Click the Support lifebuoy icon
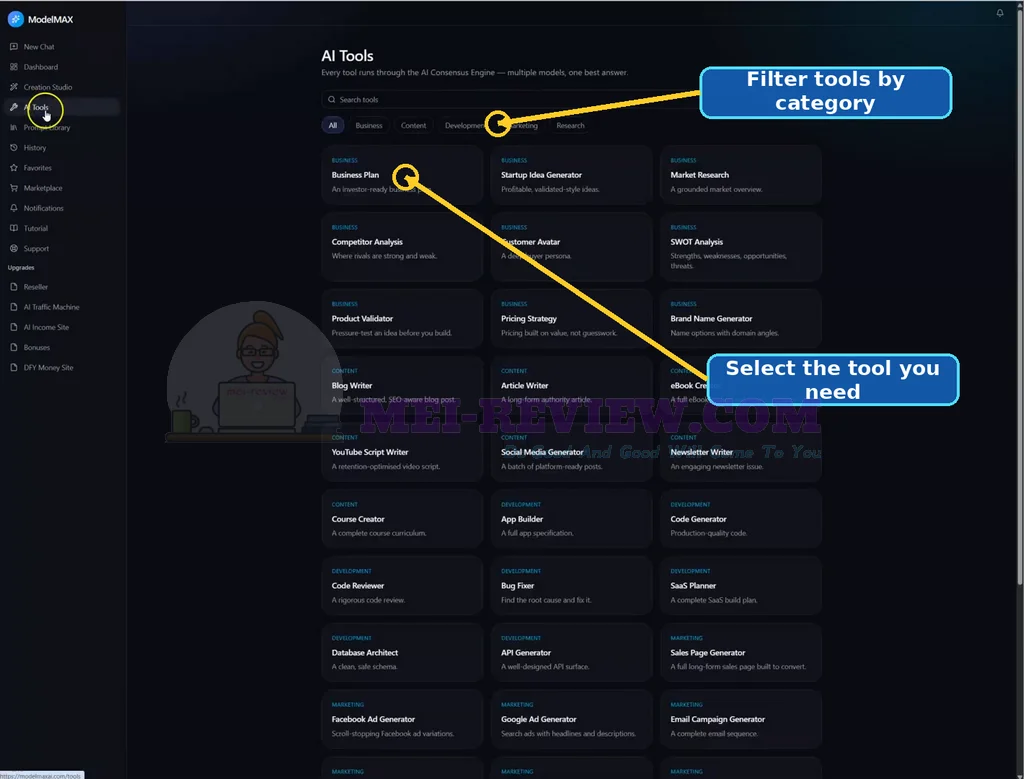The width and height of the screenshot is (1024, 779). point(14,249)
